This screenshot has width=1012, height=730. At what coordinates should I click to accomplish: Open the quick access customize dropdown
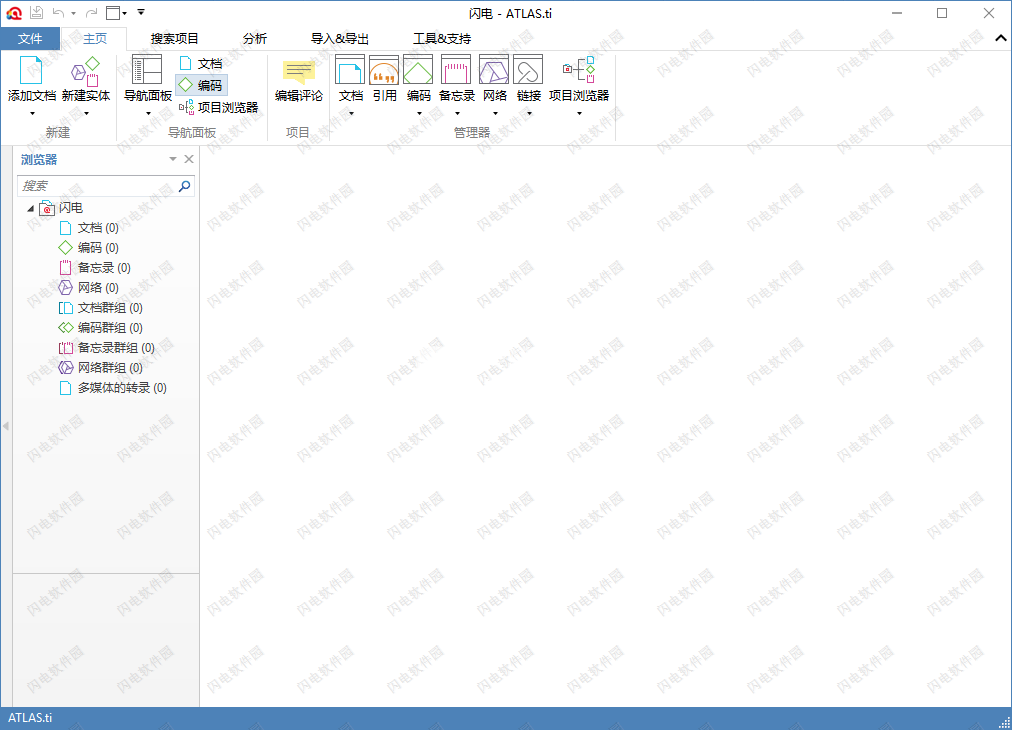pyautogui.click(x=141, y=12)
